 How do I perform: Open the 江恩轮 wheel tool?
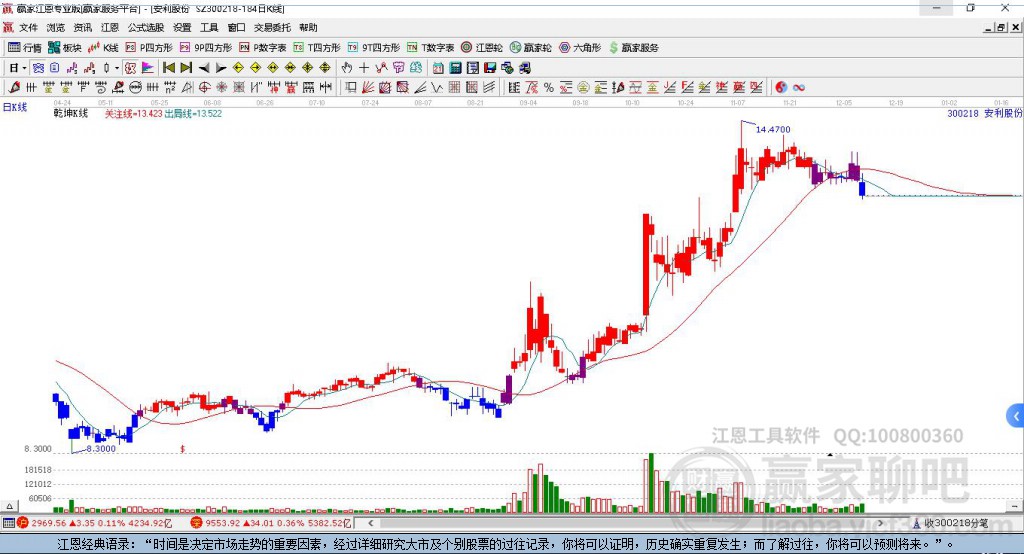(482, 48)
